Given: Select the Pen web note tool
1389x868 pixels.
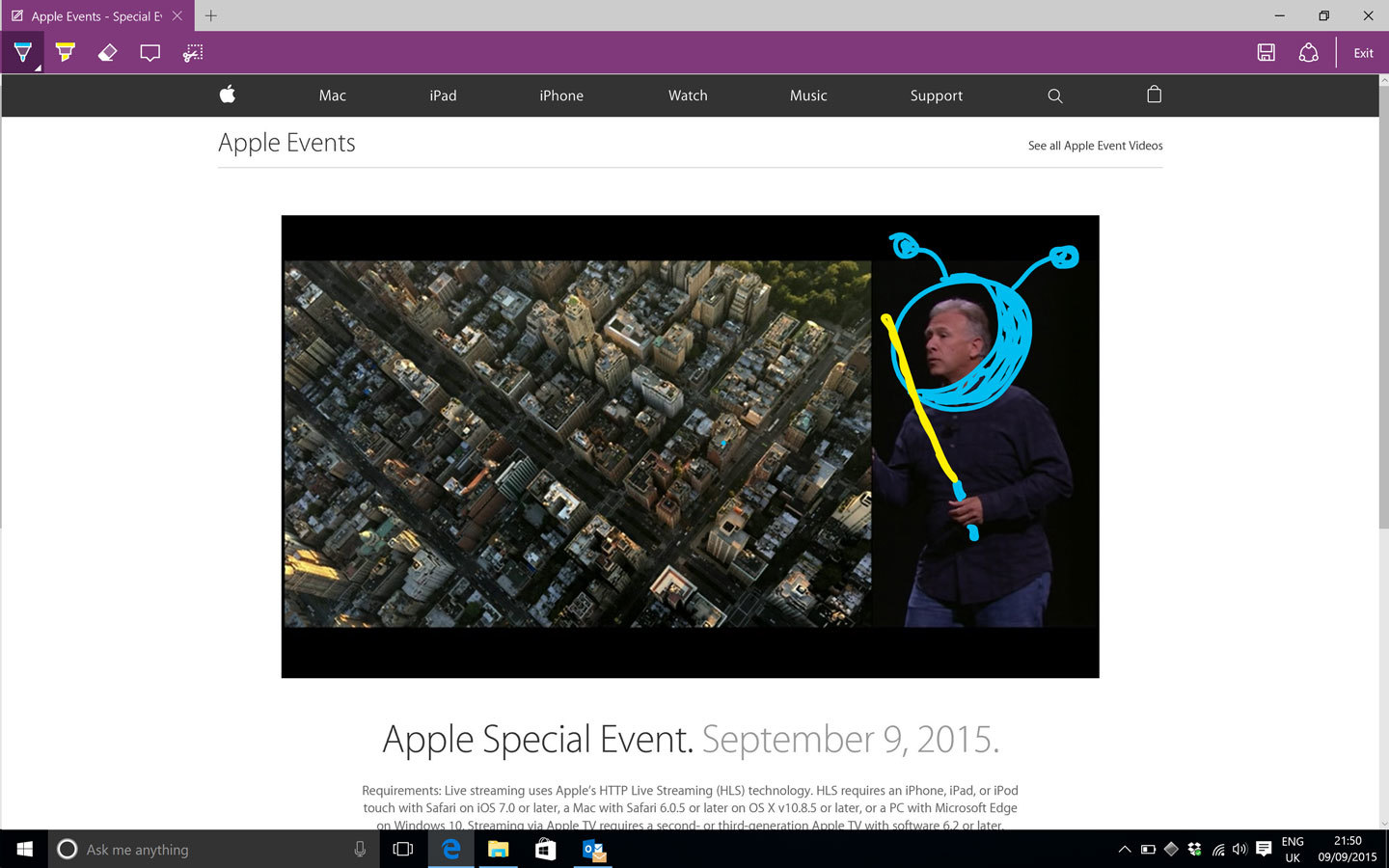Looking at the screenshot, I should [x=22, y=53].
